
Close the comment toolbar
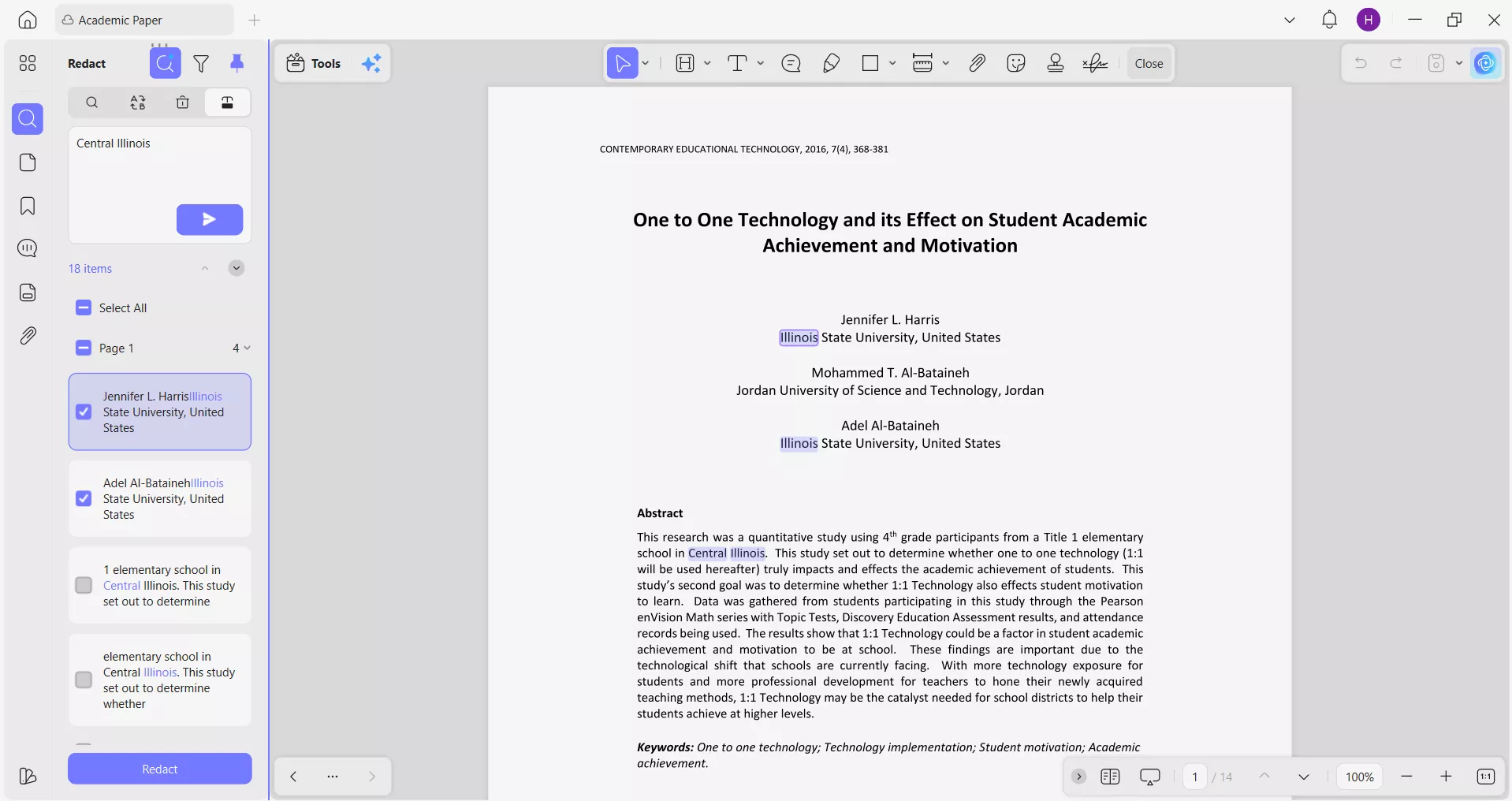(x=1149, y=63)
